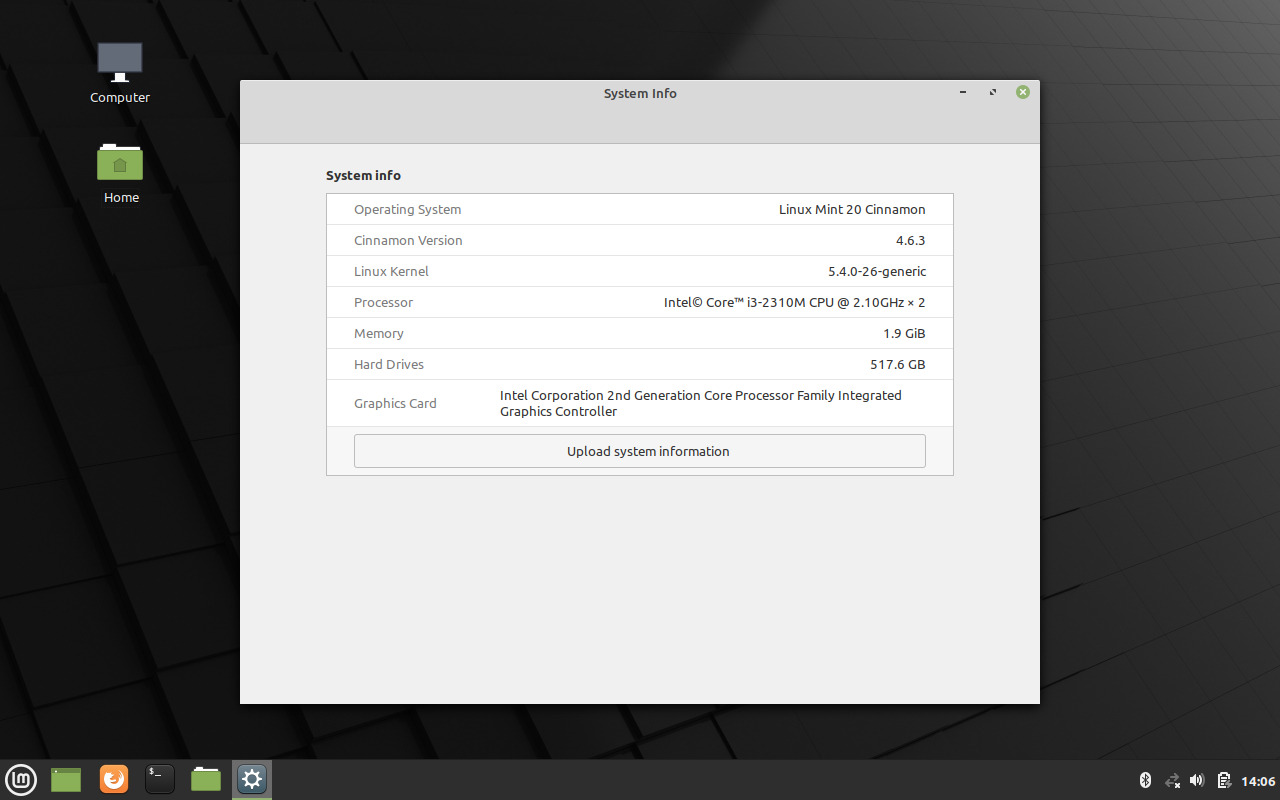Maximize the System Info window
This screenshot has width=1280, height=800.
pos(993,92)
